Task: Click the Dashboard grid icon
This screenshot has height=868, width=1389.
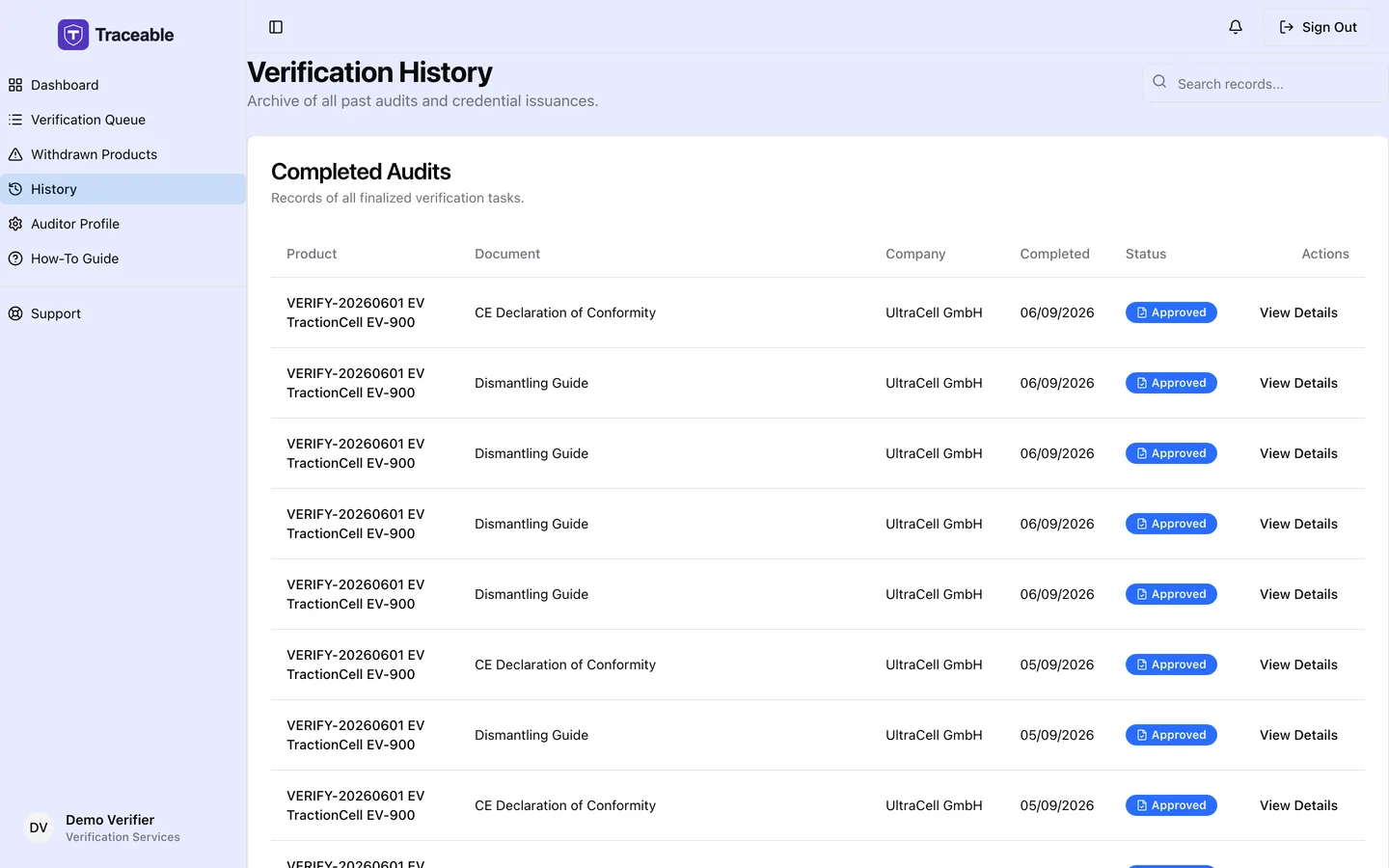Action: click(x=15, y=85)
